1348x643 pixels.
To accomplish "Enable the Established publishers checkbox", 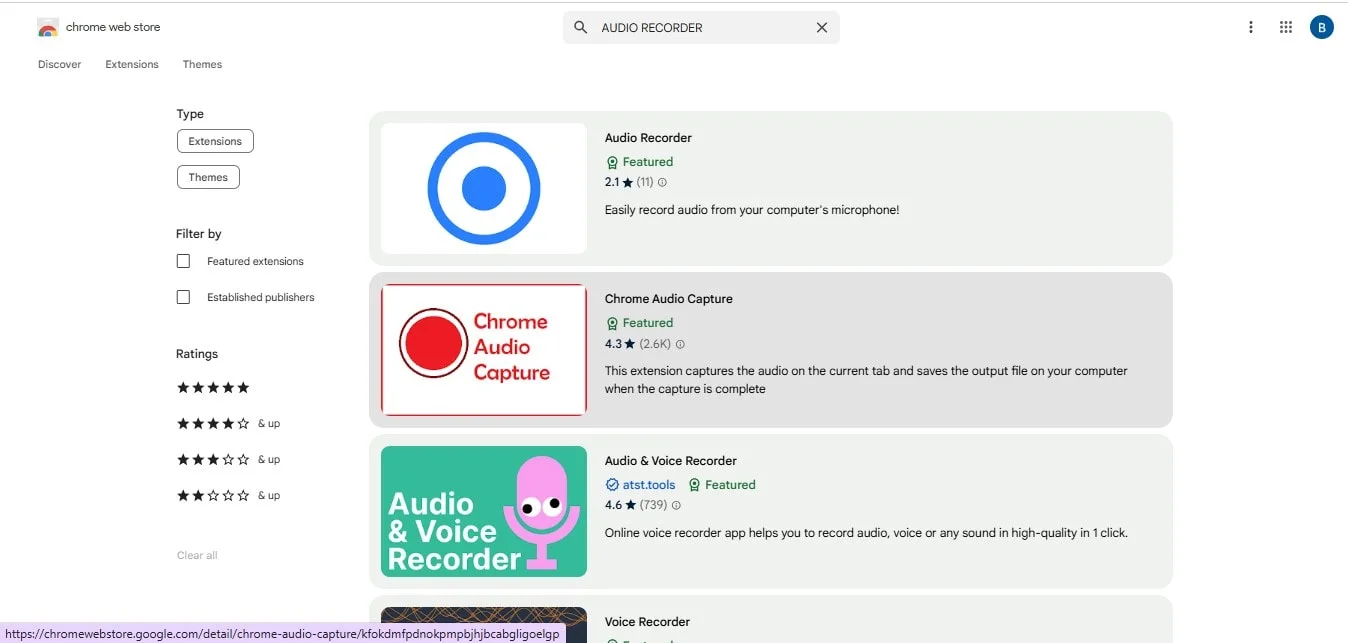I will pyautogui.click(x=183, y=297).
